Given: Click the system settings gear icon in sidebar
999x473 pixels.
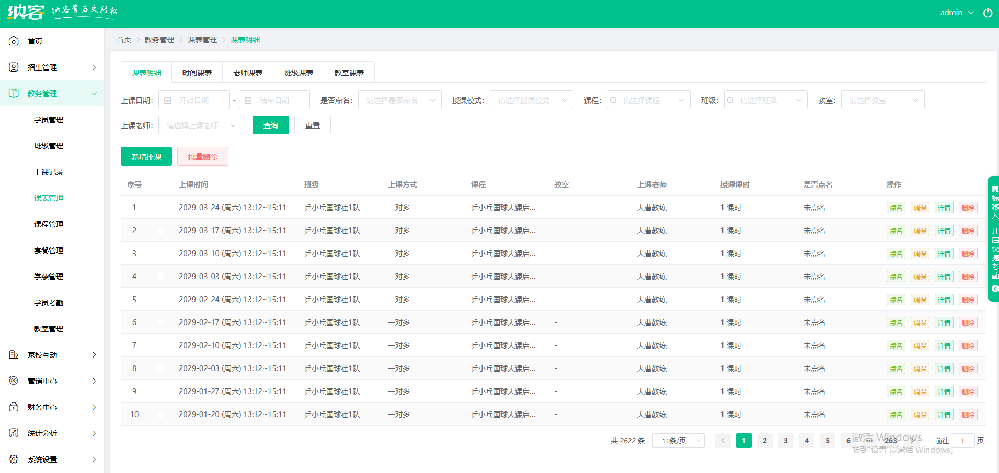Looking at the screenshot, I should click(x=13, y=459).
